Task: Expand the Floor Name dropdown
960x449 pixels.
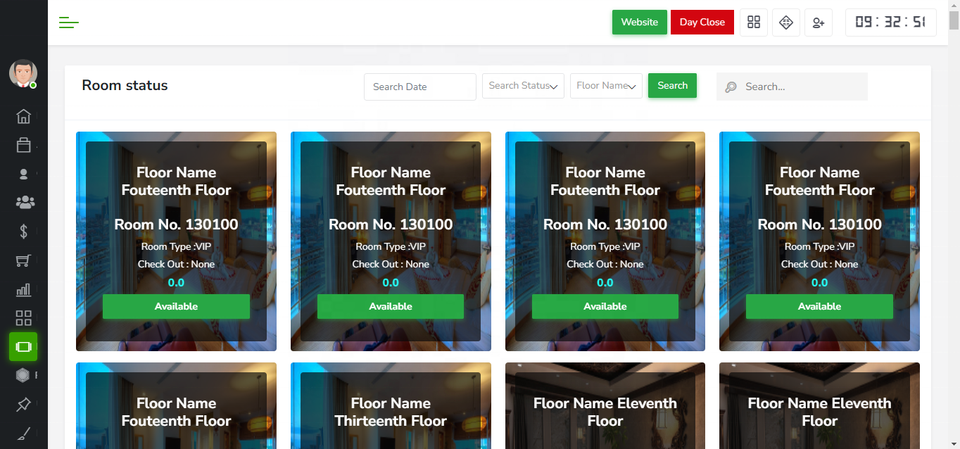Action: pos(606,86)
